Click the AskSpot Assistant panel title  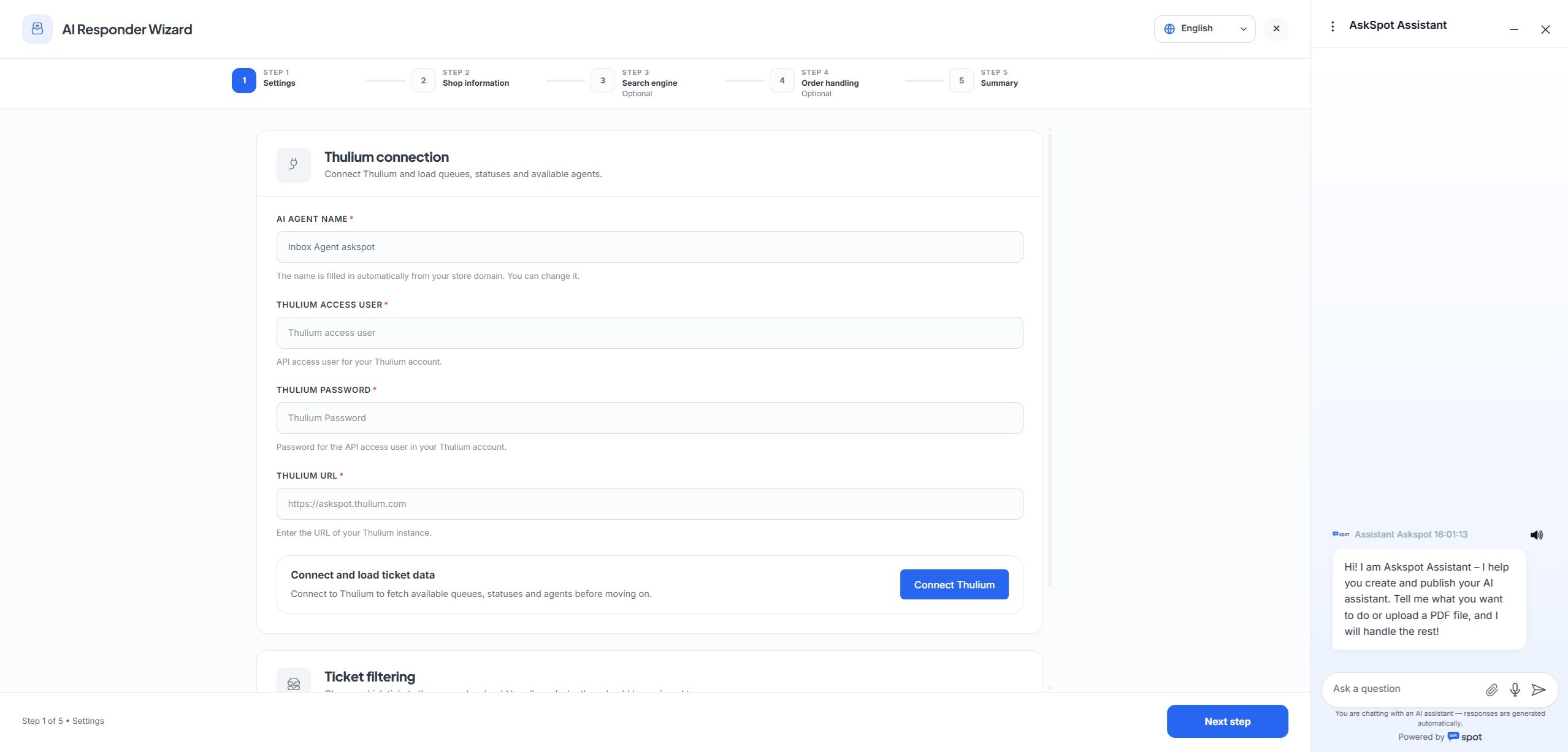pyautogui.click(x=1398, y=25)
